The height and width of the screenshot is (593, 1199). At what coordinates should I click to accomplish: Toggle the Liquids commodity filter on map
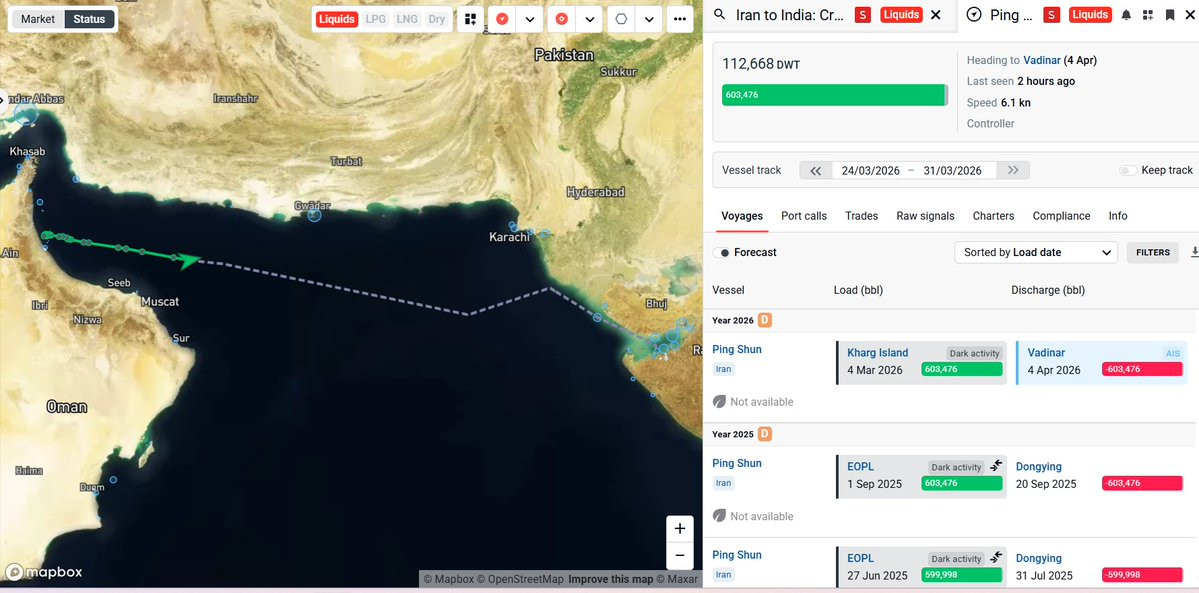(x=337, y=19)
